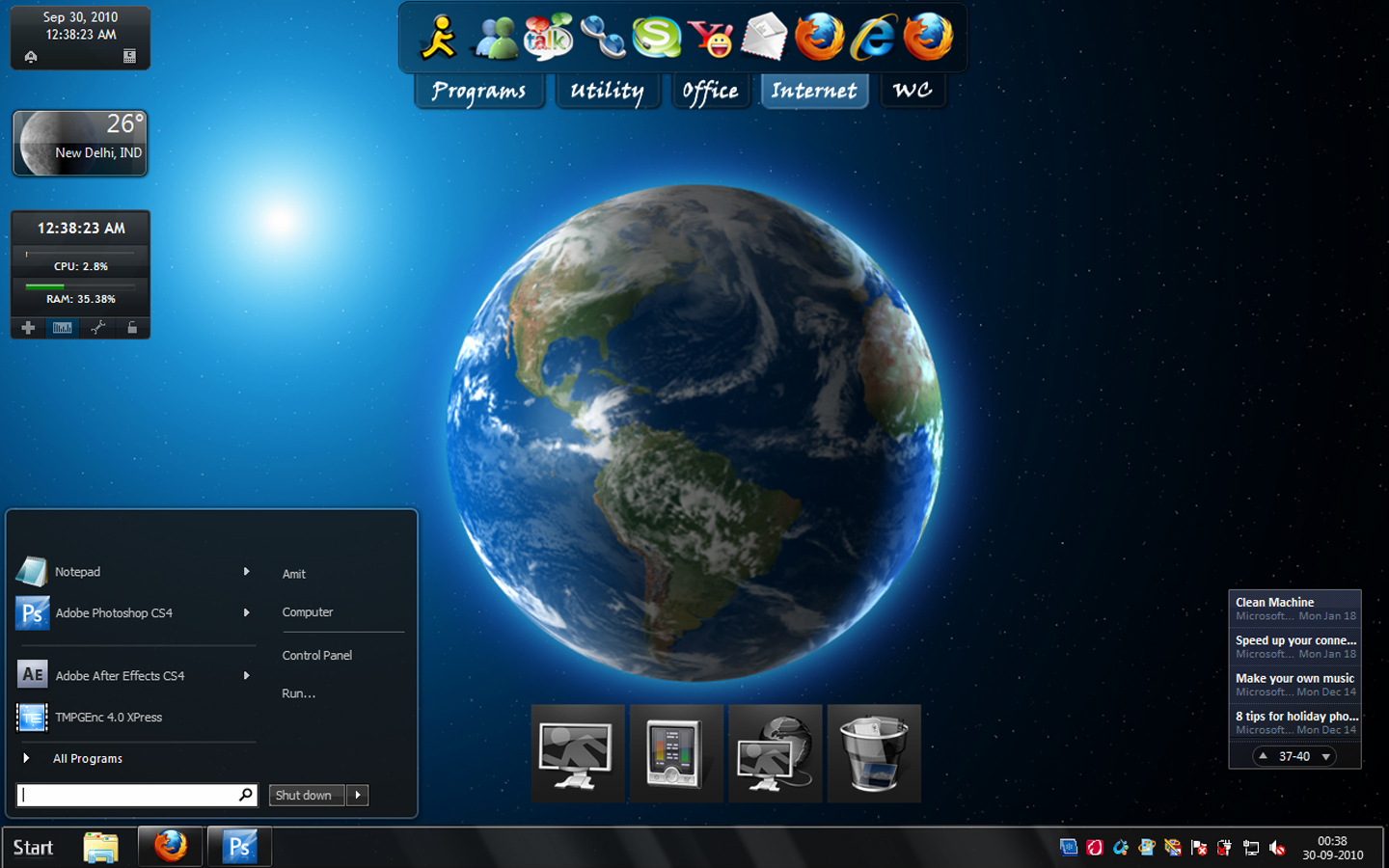Expand Notepad submenu arrow

(247, 572)
